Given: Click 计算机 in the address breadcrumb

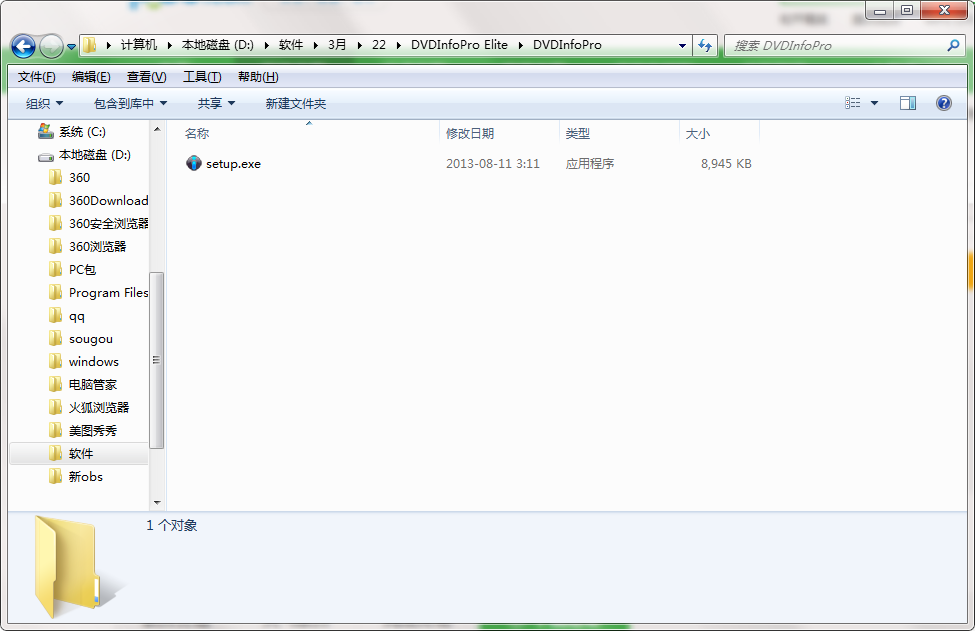Looking at the screenshot, I should (139, 45).
